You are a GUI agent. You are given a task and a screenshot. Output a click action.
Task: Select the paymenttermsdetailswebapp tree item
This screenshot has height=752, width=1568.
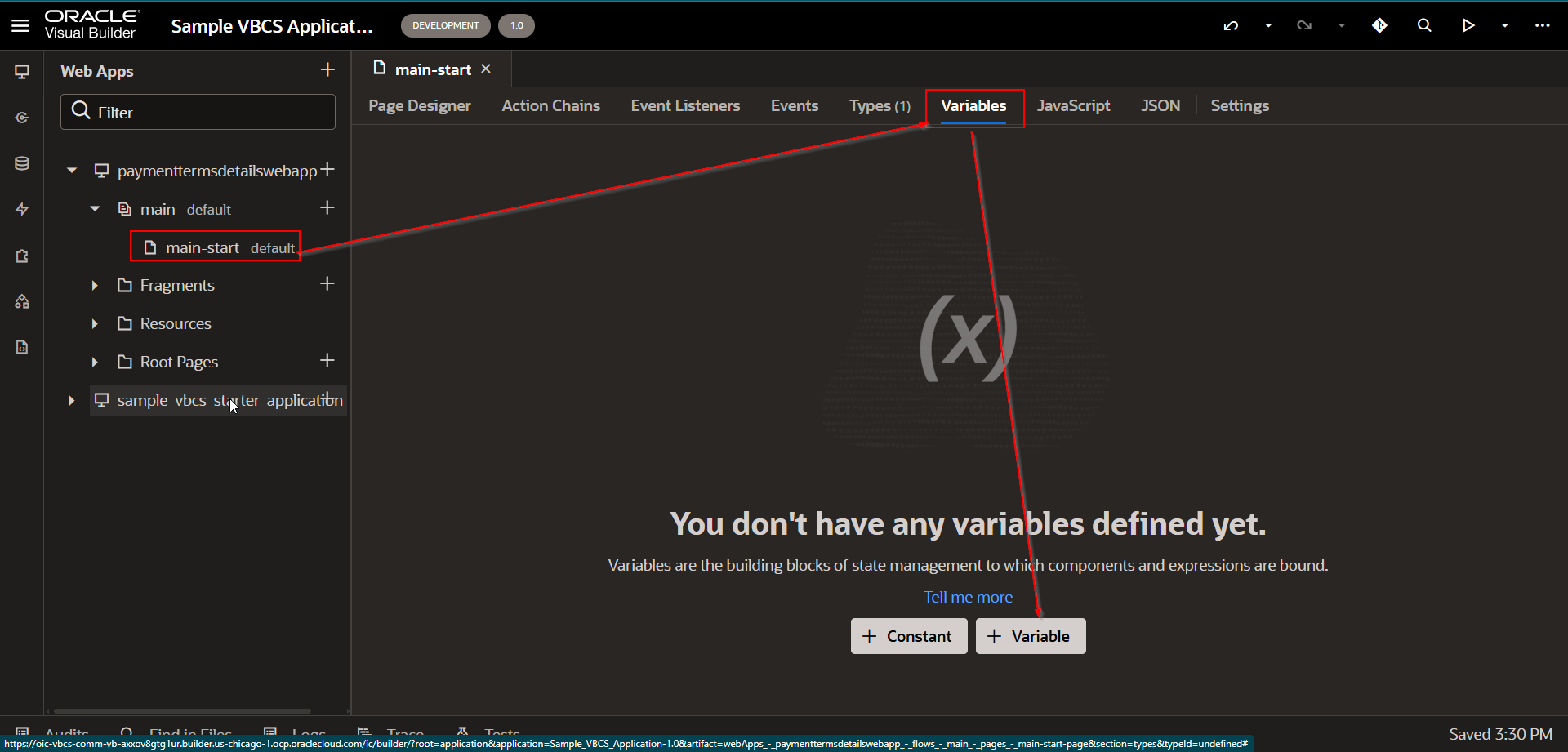coord(216,171)
